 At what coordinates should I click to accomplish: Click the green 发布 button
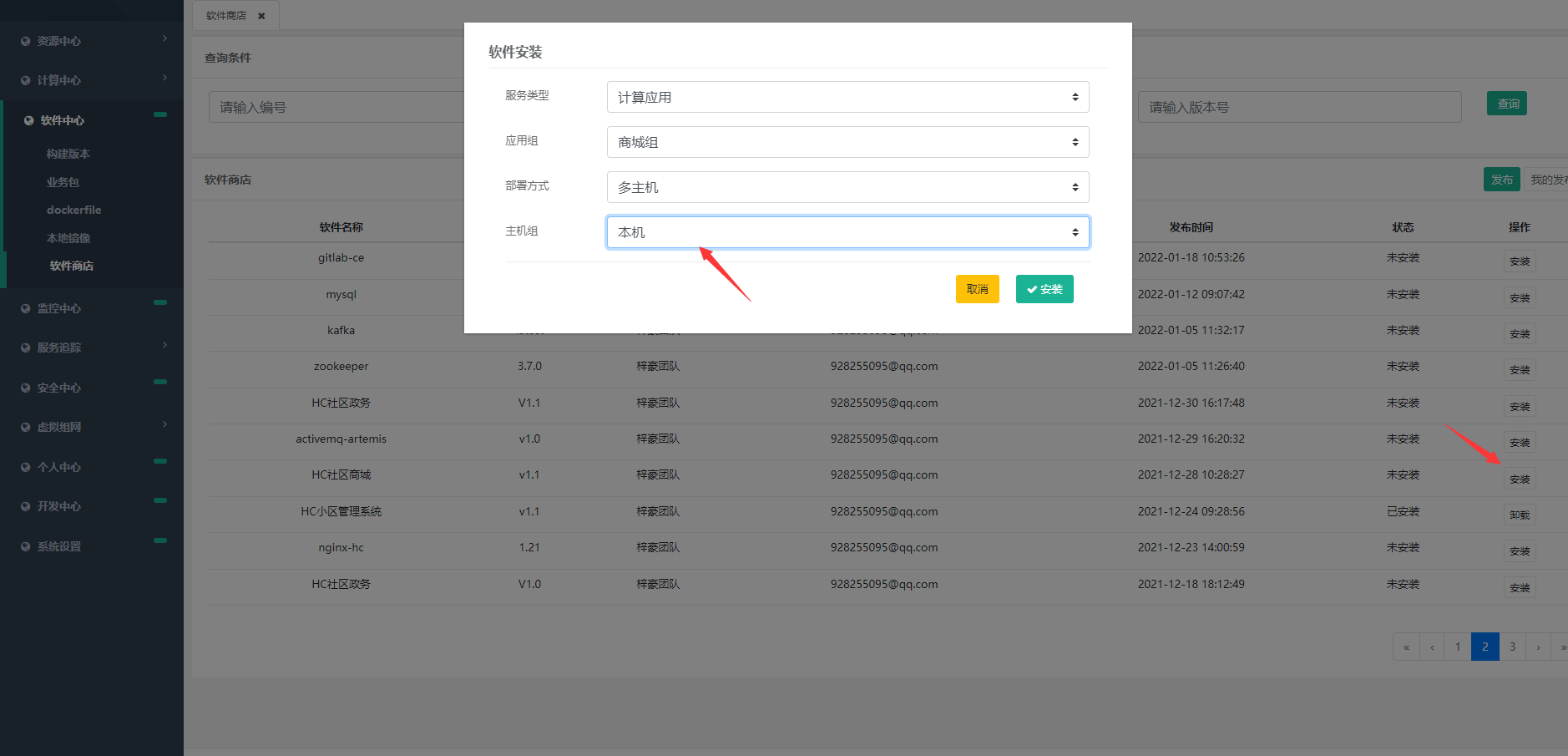coord(1502,180)
